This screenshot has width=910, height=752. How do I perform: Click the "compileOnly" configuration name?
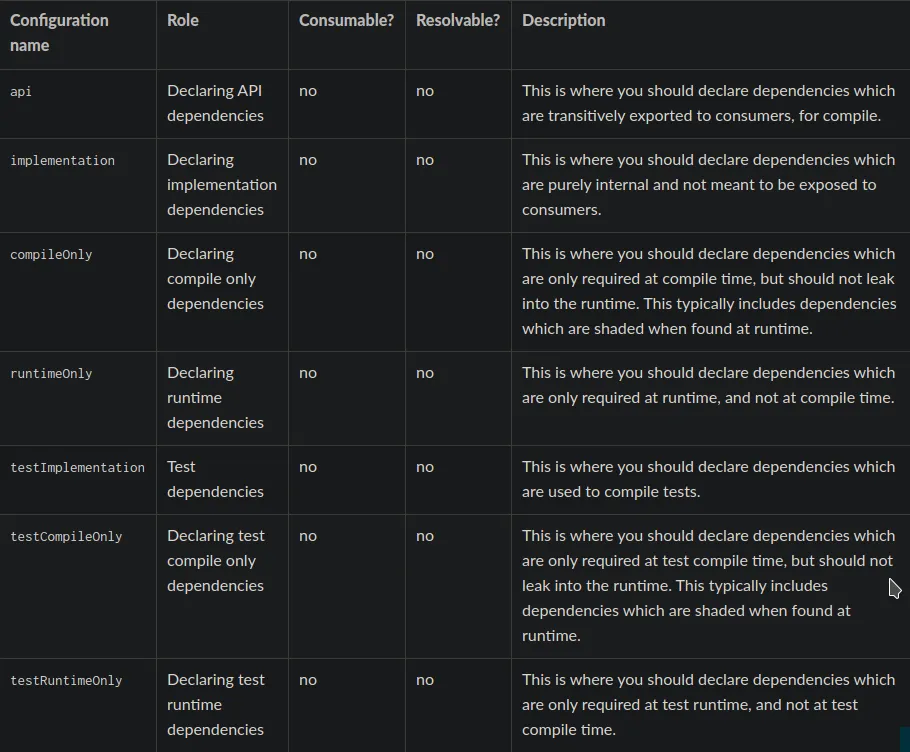click(x=51, y=254)
